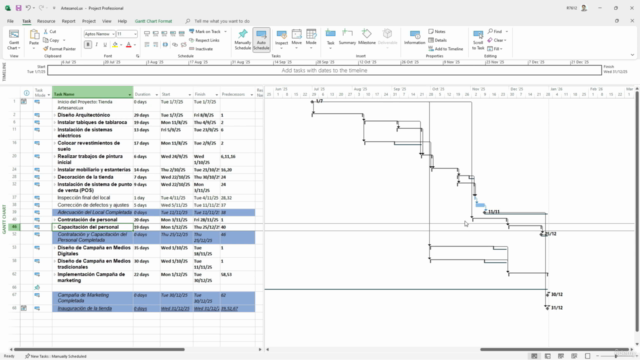The image size is (640, 360).
Task: Insert a Summary task
Action: [x=347, y=37]
